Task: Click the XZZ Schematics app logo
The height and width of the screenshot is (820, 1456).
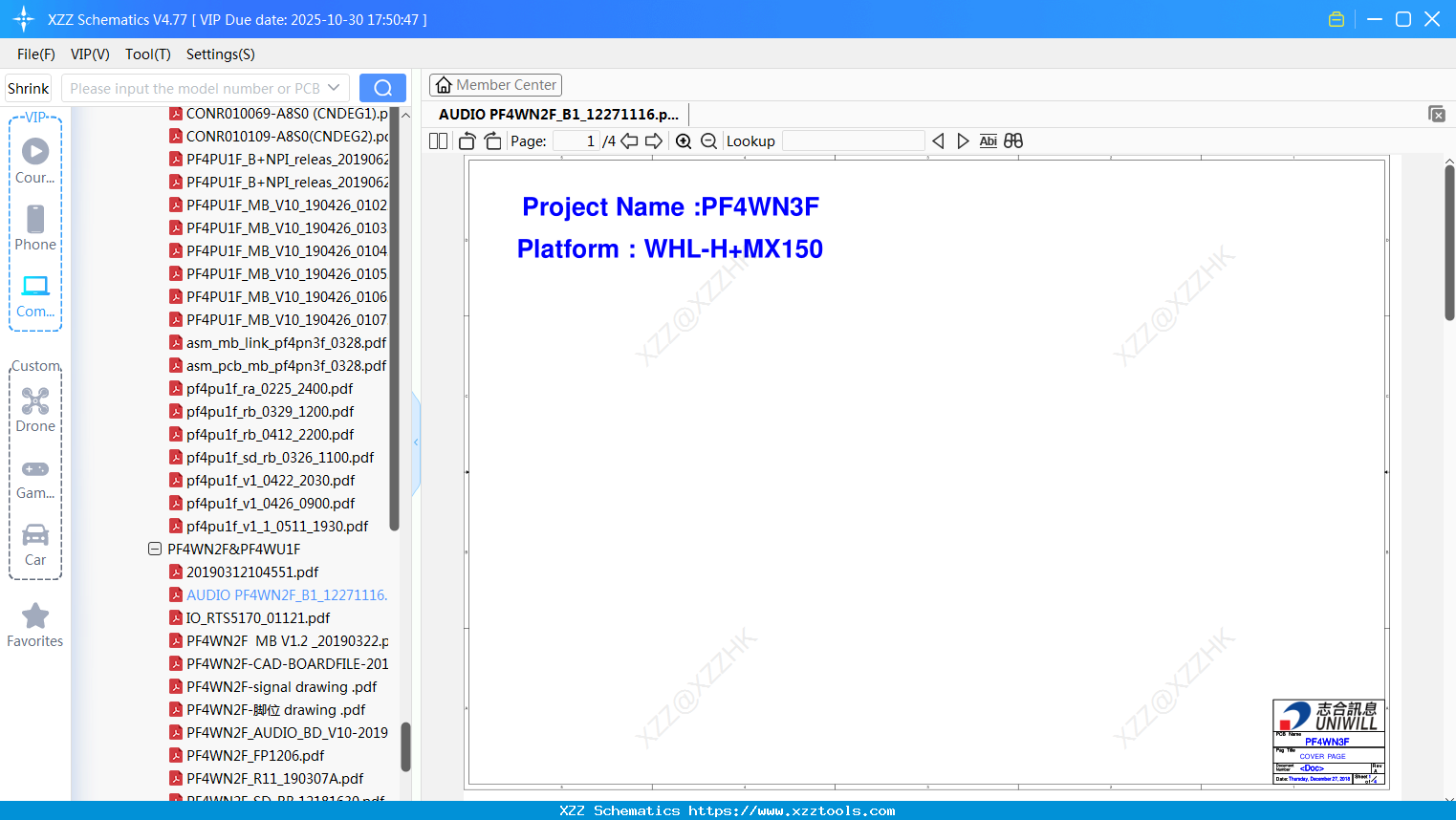Action: point(24,19)
